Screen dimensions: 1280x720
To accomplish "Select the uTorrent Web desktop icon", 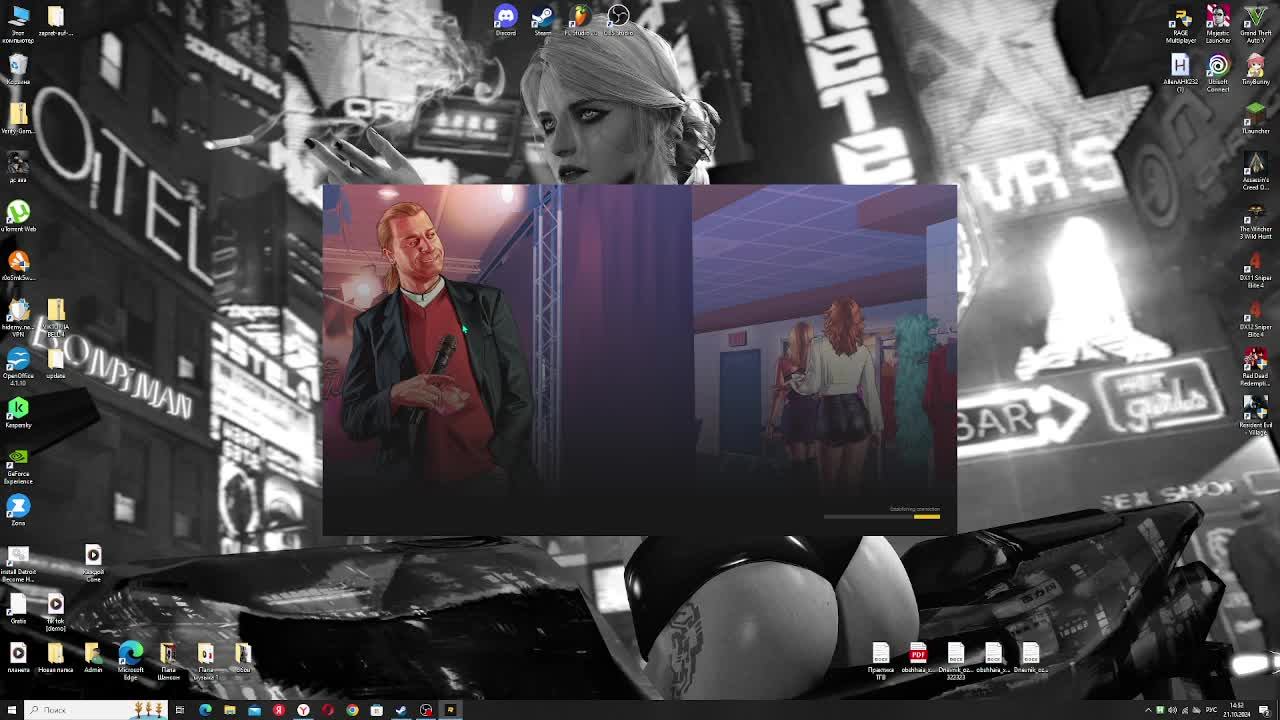I will [18, 216].
